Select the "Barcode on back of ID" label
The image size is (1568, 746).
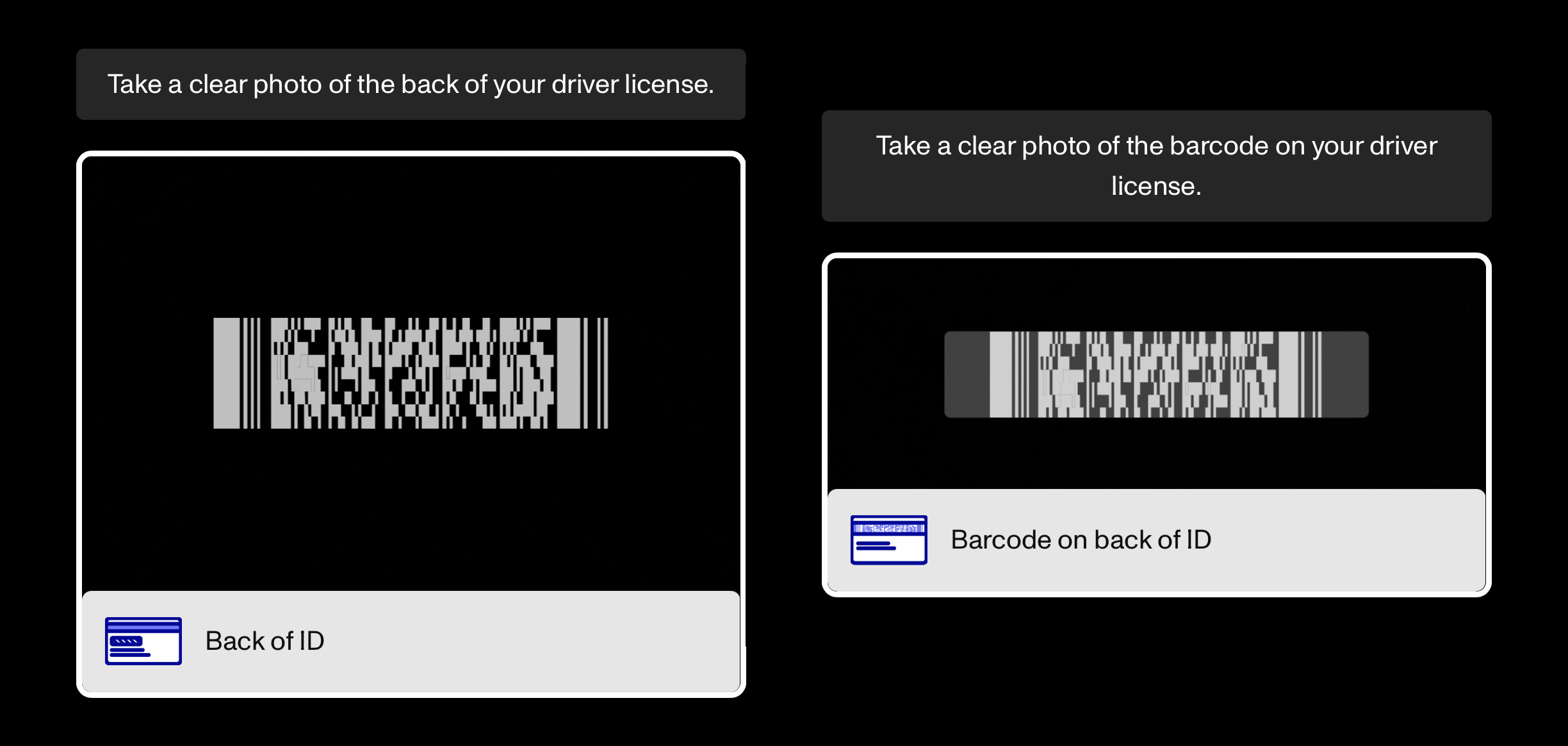(x=1081, y=540)
